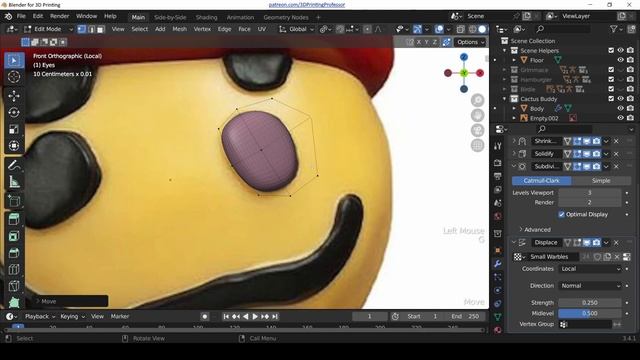Viewport: 640px width, 360px height.
Task: Toggle Cactus Buddy collection checkbox
Action: click(x=611, y=99)
